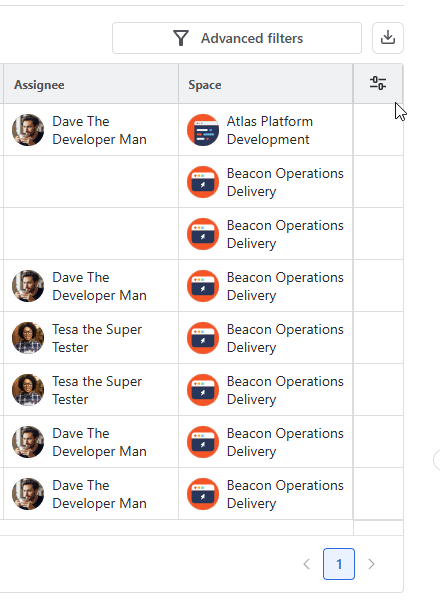The width and height of the screenshot is (440, 600).
Task: Open Atlas Platform Development space link
Action: click(270, 130)
